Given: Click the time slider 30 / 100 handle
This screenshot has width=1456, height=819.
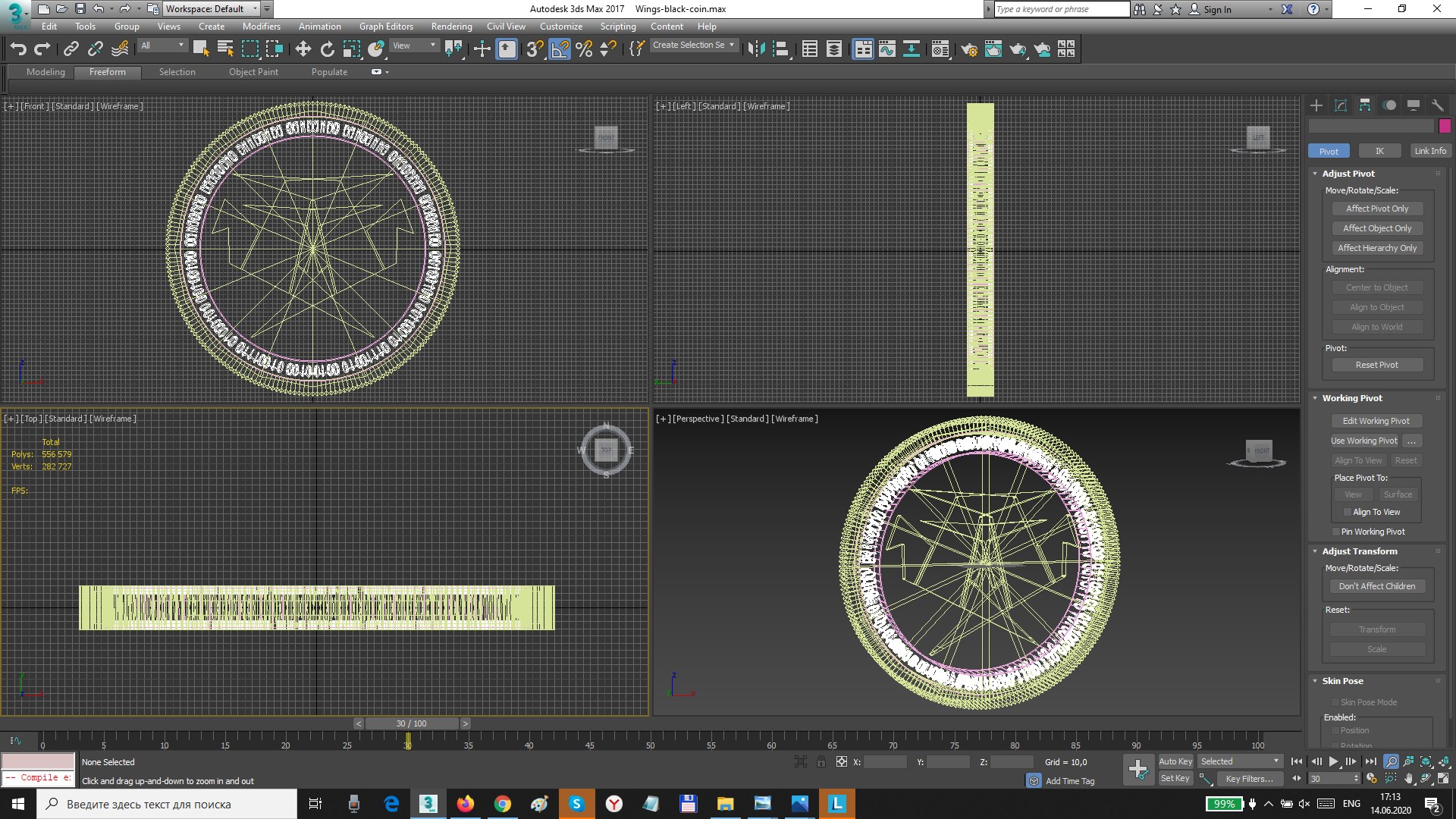Looking at the screenshot, I should pyautogui.click(x=412, y=723).
